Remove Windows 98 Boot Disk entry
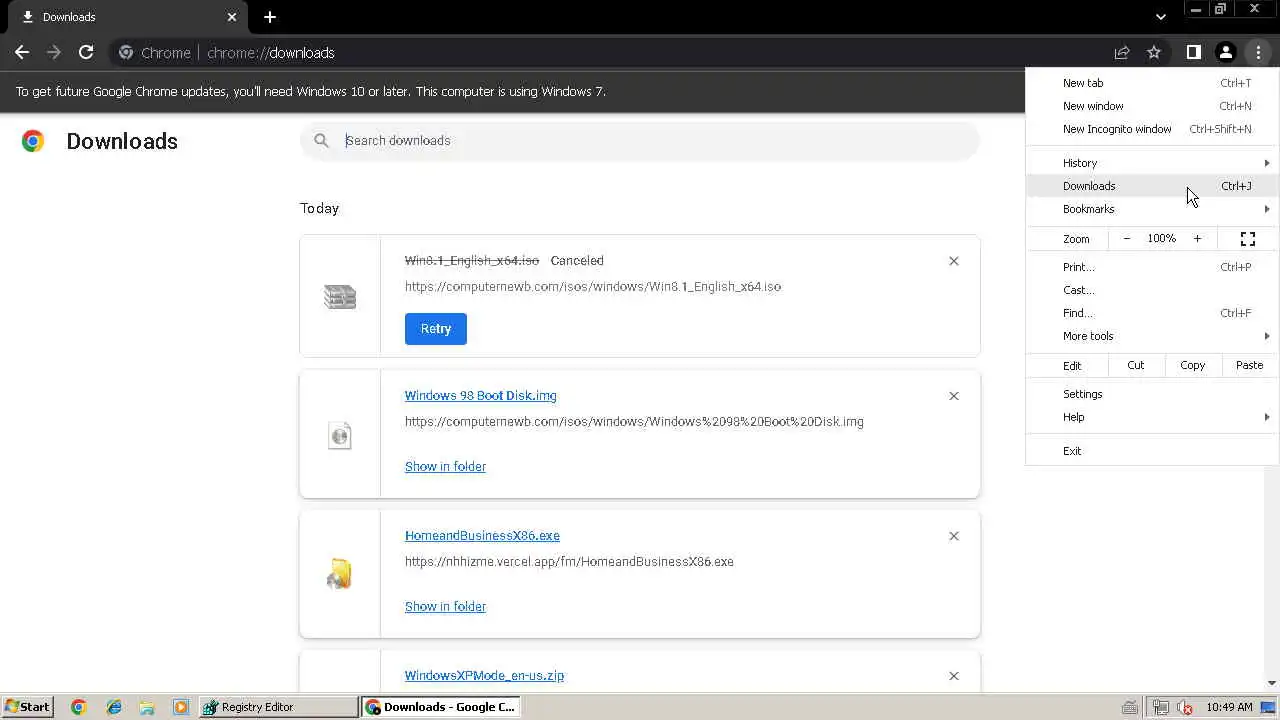Screen dimensions: 1280x720 (953, 396)
